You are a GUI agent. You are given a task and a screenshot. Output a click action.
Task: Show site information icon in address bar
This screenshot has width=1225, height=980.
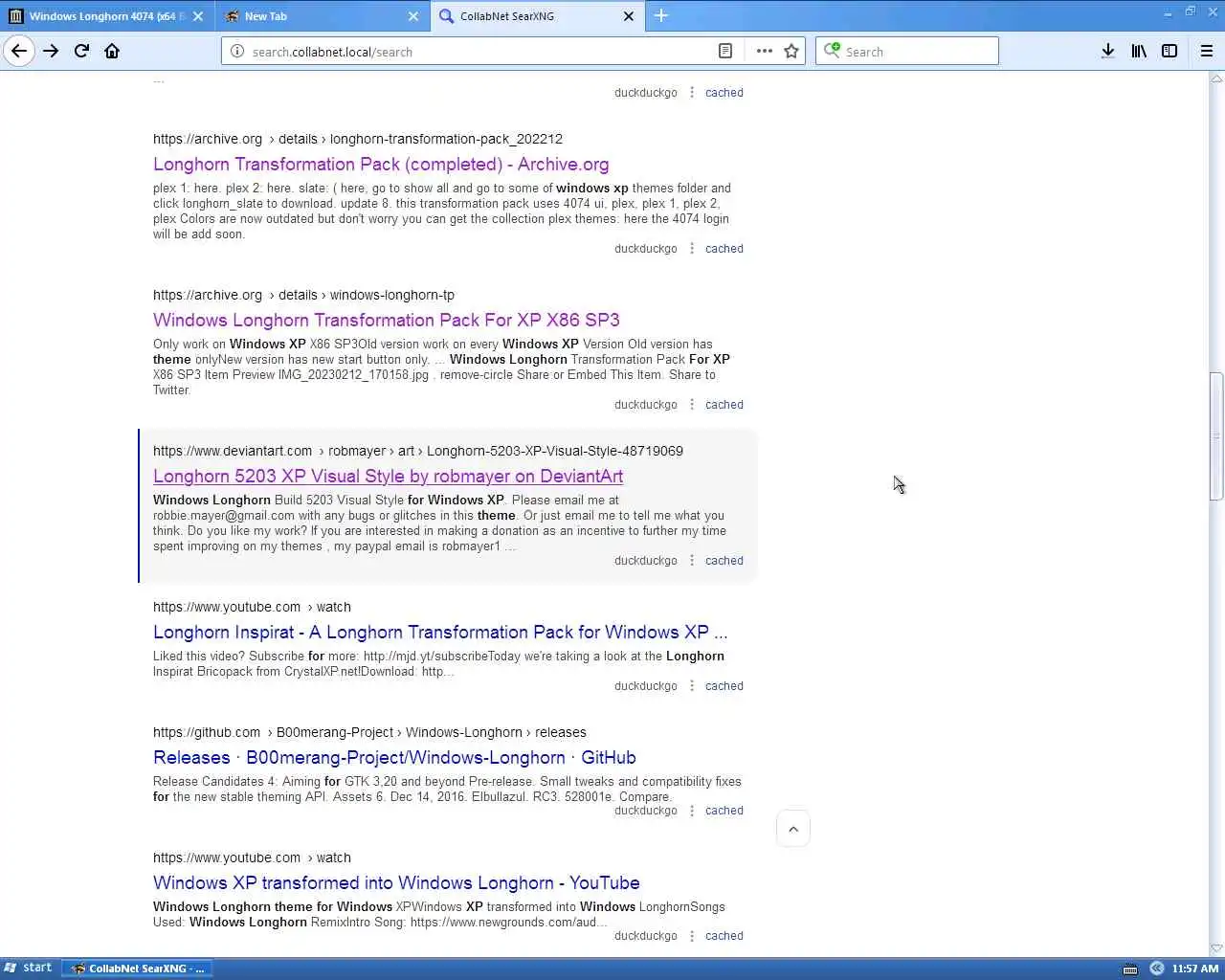click(237, 52)
